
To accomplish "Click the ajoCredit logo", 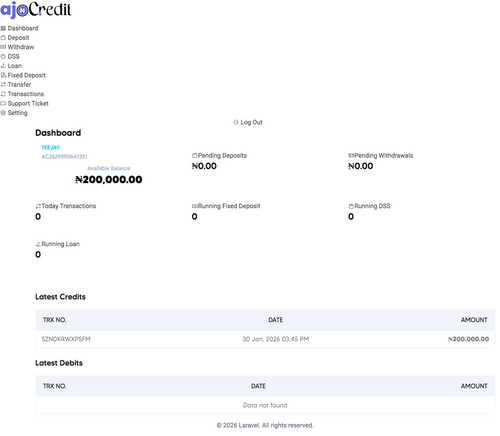I will click(36, 9).
